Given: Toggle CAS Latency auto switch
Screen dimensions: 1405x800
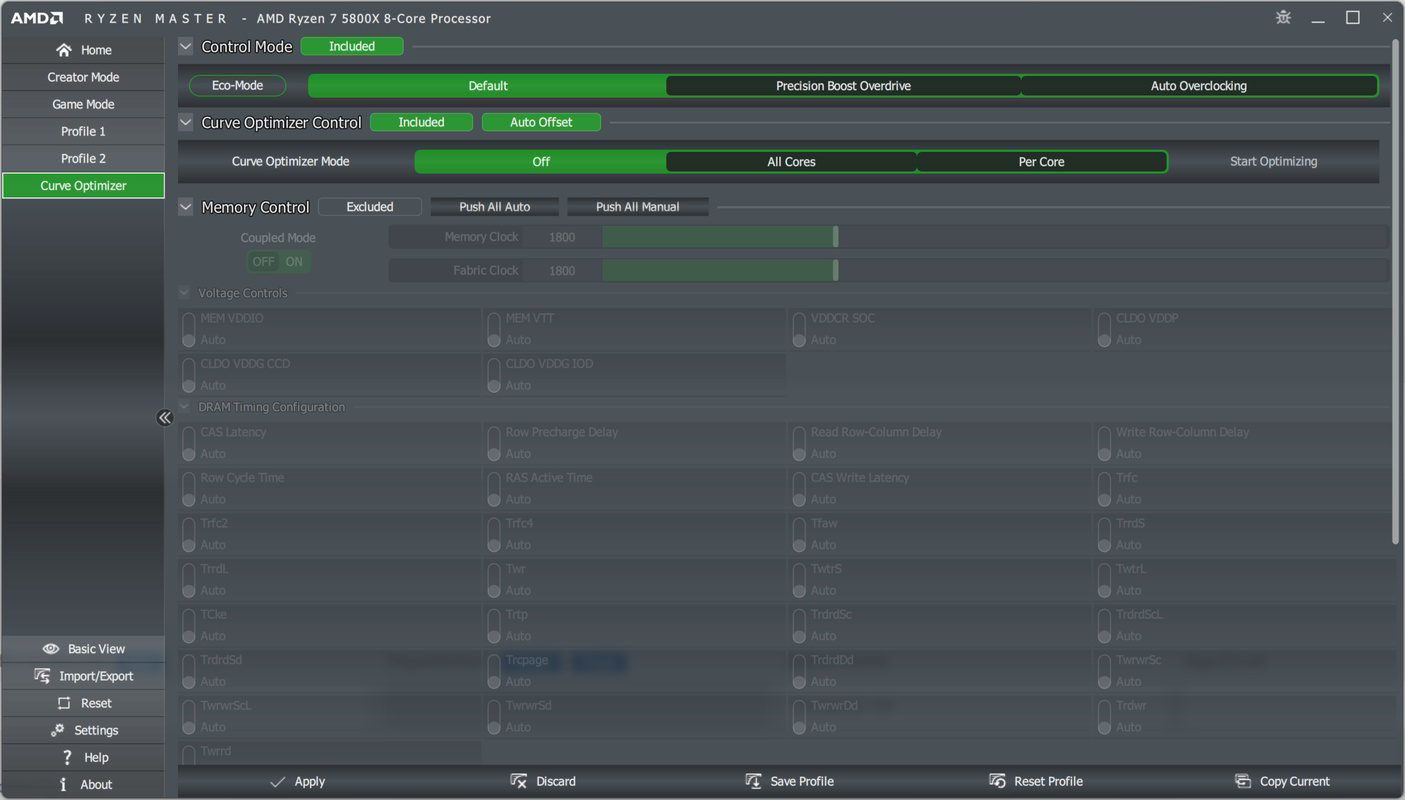Looking at the screenshot, I should [189, 443].
